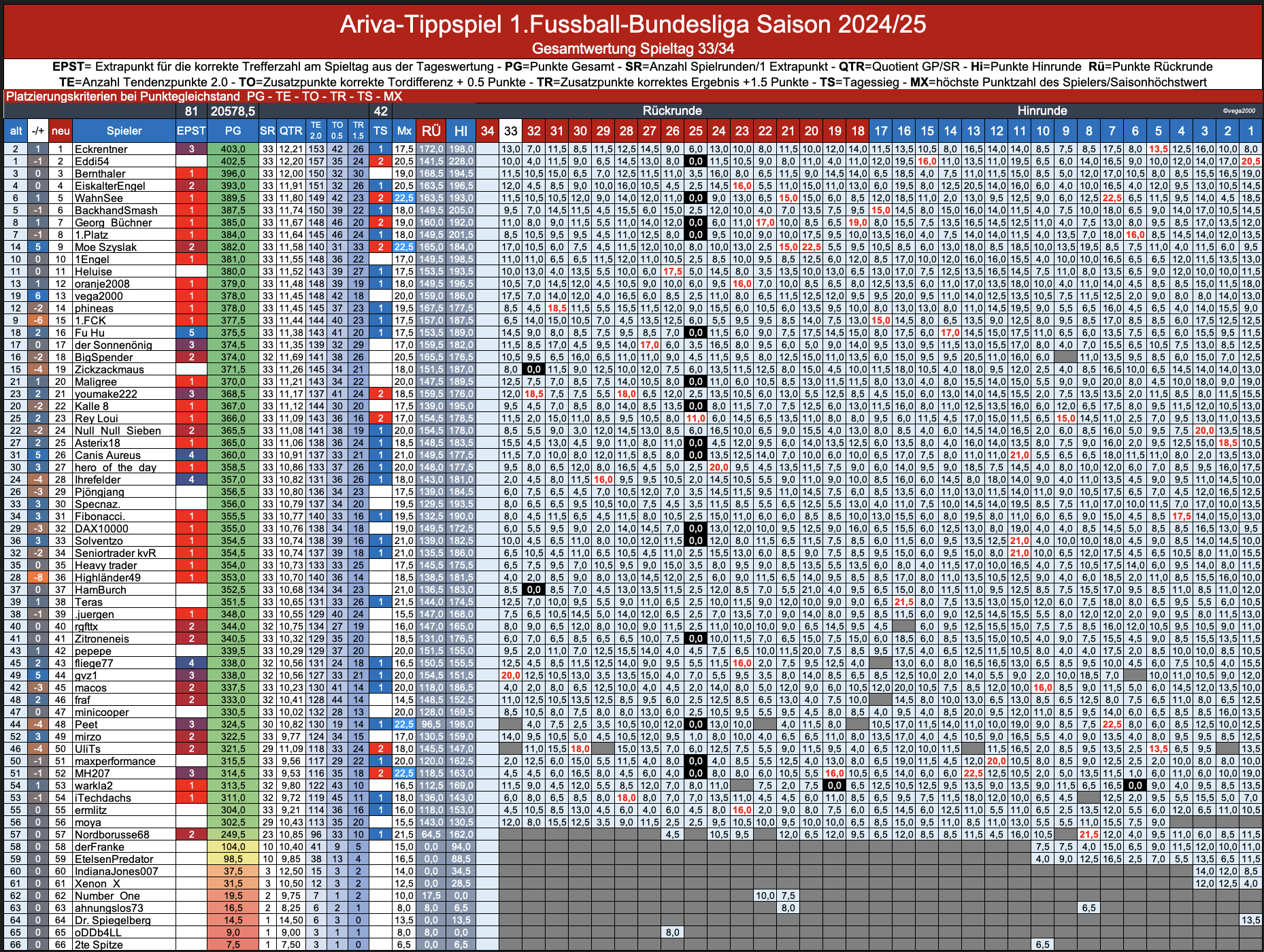Click the matchday '1' column header
The image size is (1264, 952).
tap(1250, 131)
